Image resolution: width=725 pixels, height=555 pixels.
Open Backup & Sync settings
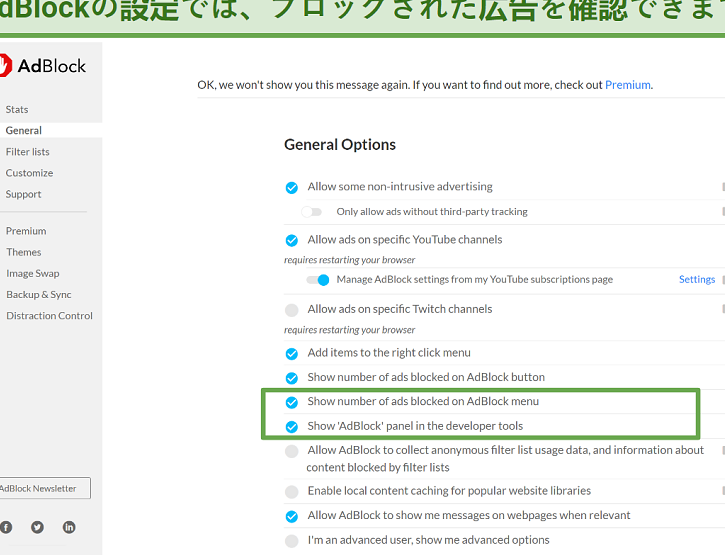tap(39, 295)
